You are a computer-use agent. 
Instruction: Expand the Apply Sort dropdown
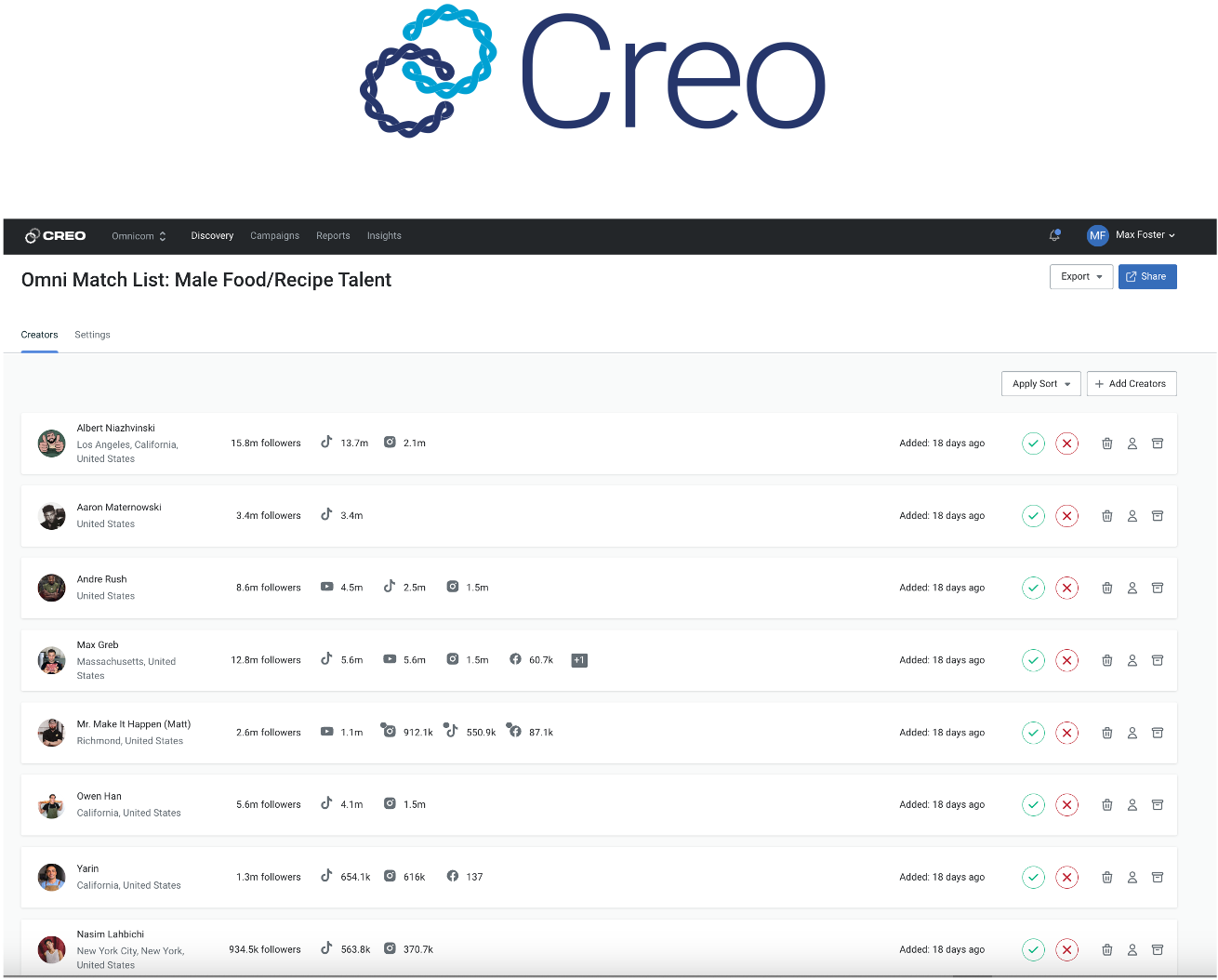pos(1040,384)
